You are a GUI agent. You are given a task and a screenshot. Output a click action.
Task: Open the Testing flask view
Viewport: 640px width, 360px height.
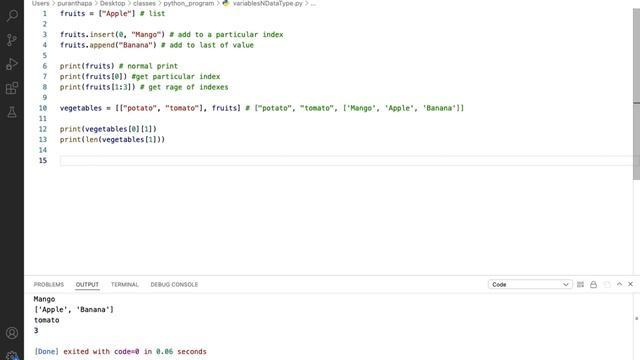pos(12,112)
